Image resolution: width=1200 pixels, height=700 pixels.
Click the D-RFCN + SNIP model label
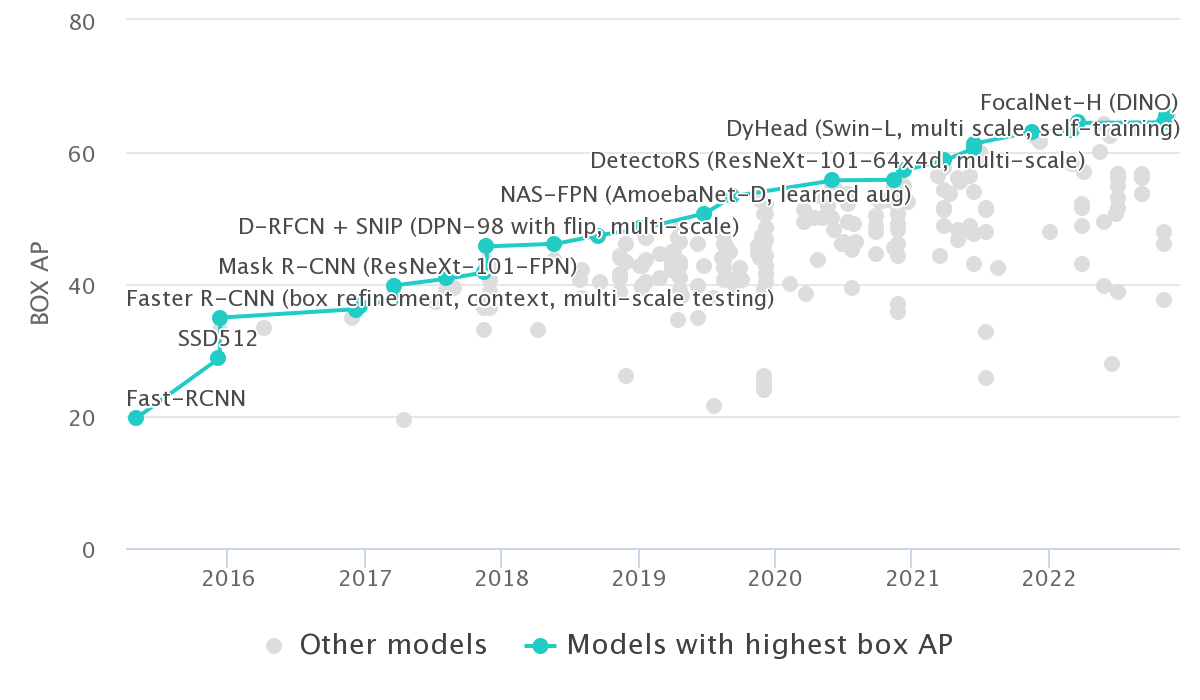pyautogui.click(x=488, y=227)
